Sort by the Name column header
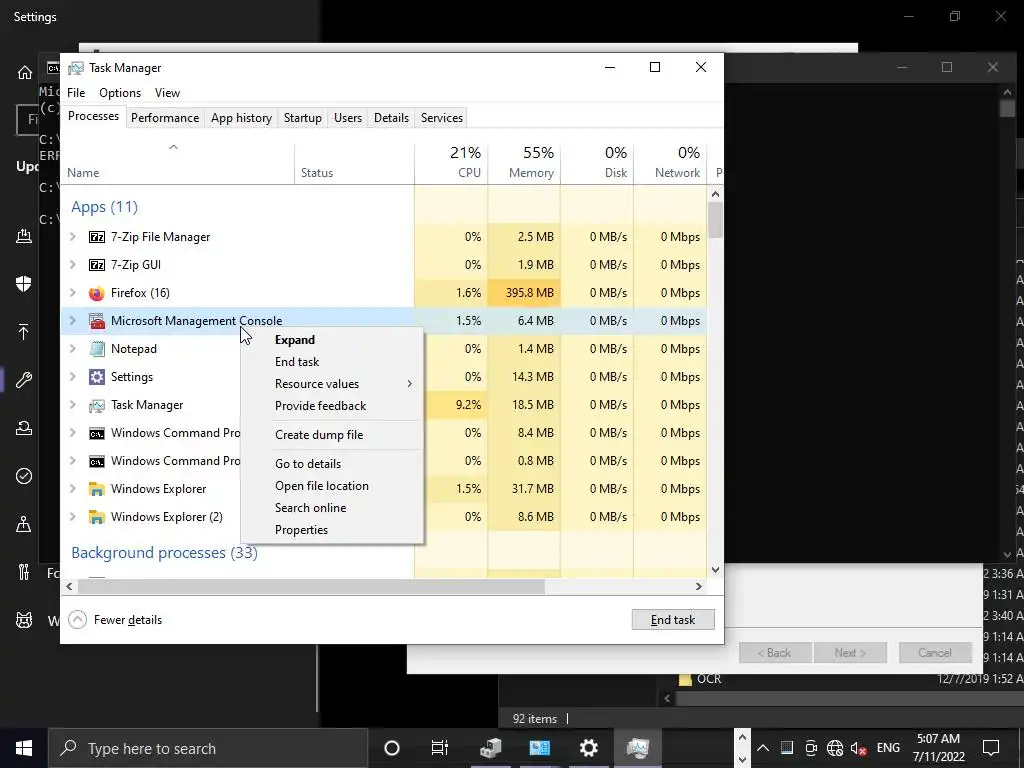This screenshot has height=768, width=1024. 177,162
